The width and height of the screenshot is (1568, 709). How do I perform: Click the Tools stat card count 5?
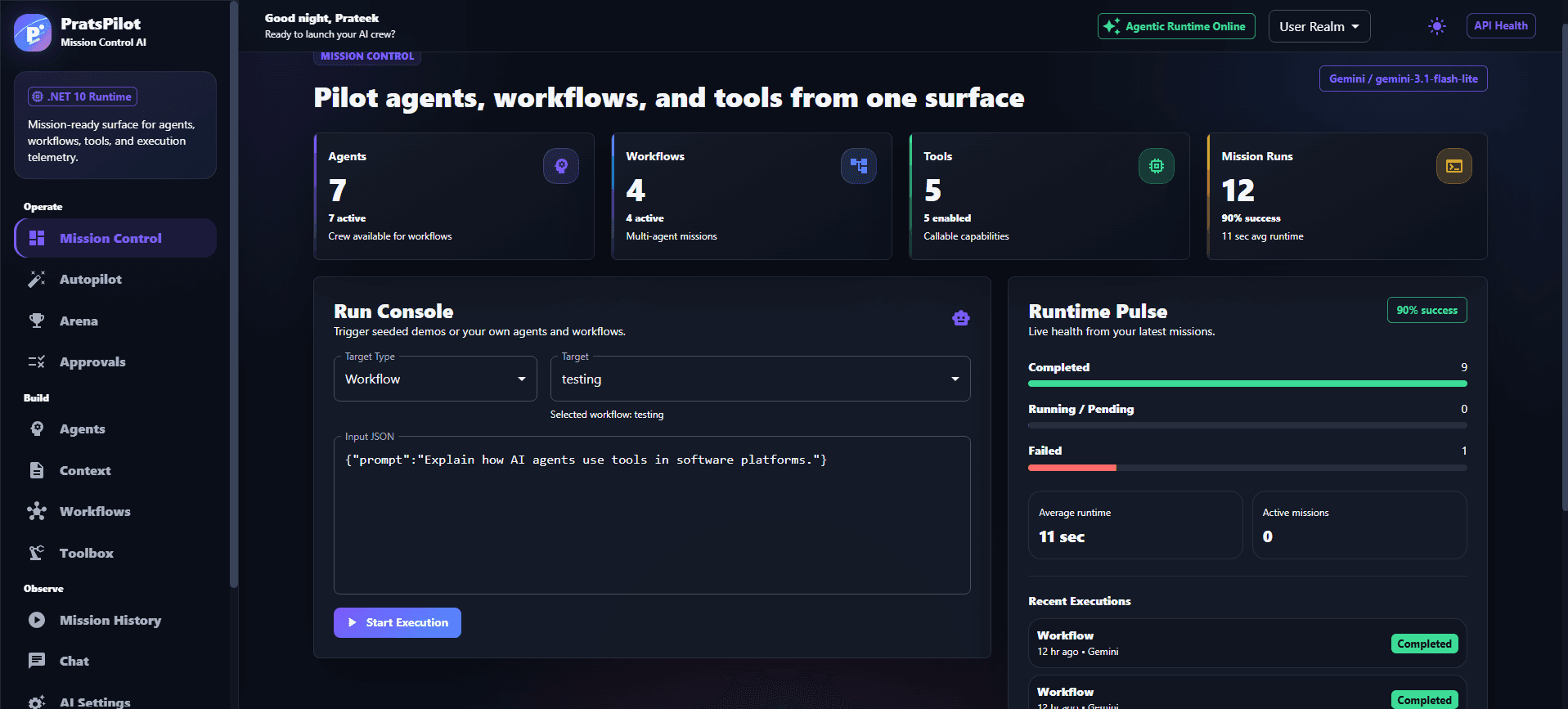point(932,191)
